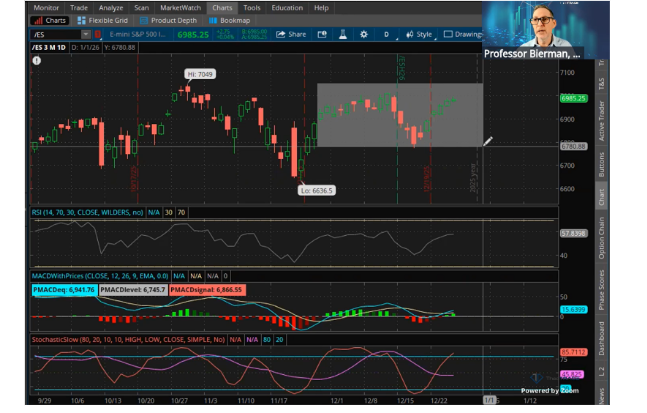Open the Analyze tab

(111, 7)
